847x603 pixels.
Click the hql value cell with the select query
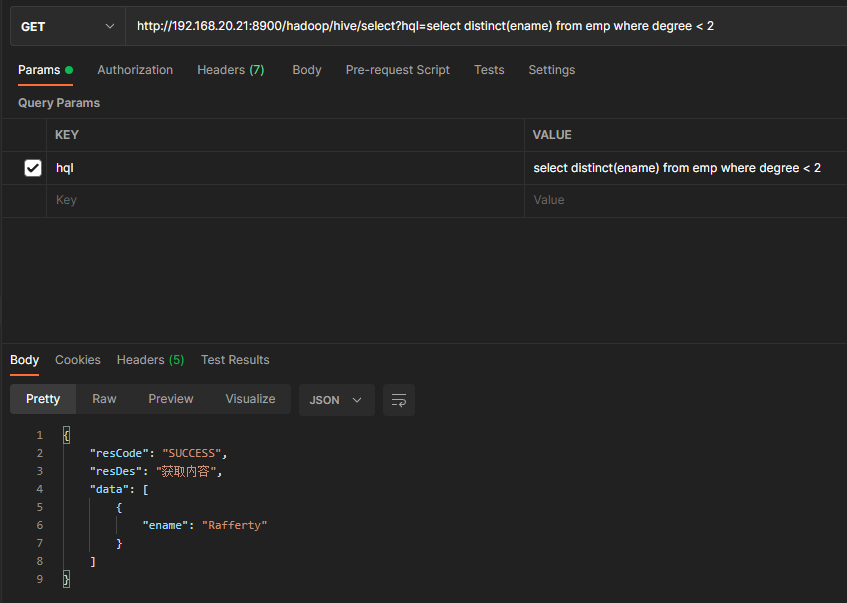[686, 168]
